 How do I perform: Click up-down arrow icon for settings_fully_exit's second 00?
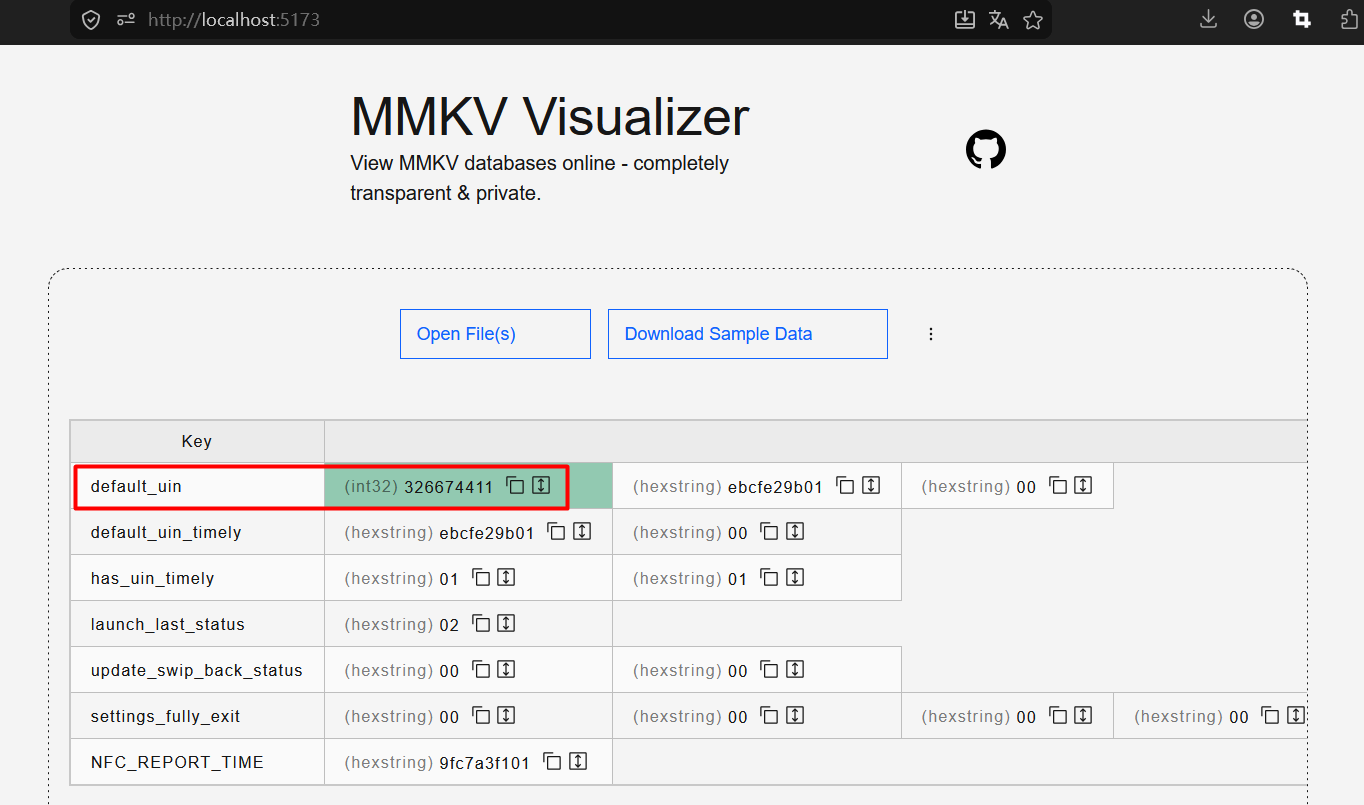click(795, 716)
